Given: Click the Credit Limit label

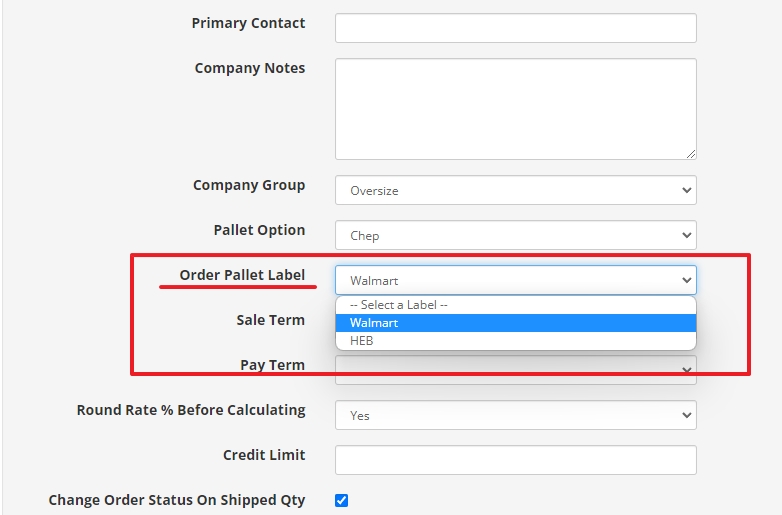Looking at the screenshot, I should (264, 455).
